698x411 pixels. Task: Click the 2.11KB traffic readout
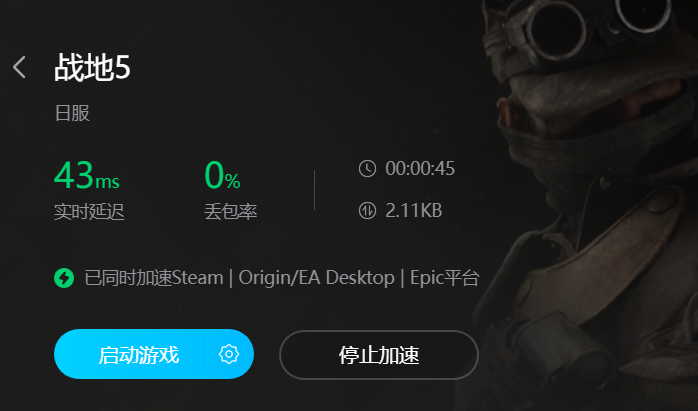414,211
